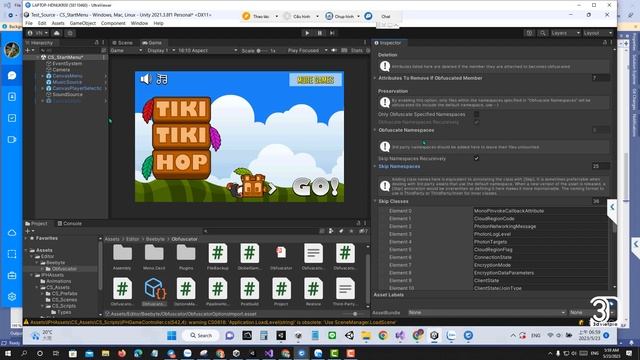
Task: Click the Beebyte breadcrumb in Project
Action: point(155,239)
